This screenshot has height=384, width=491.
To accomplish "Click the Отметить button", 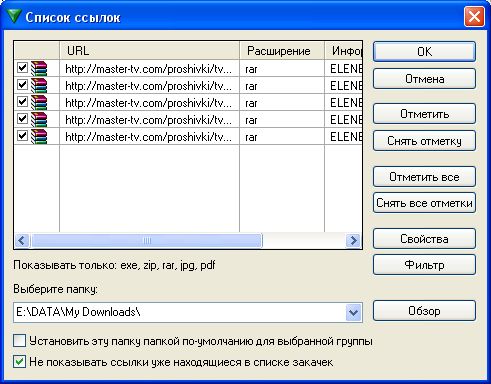I will 424,114.
